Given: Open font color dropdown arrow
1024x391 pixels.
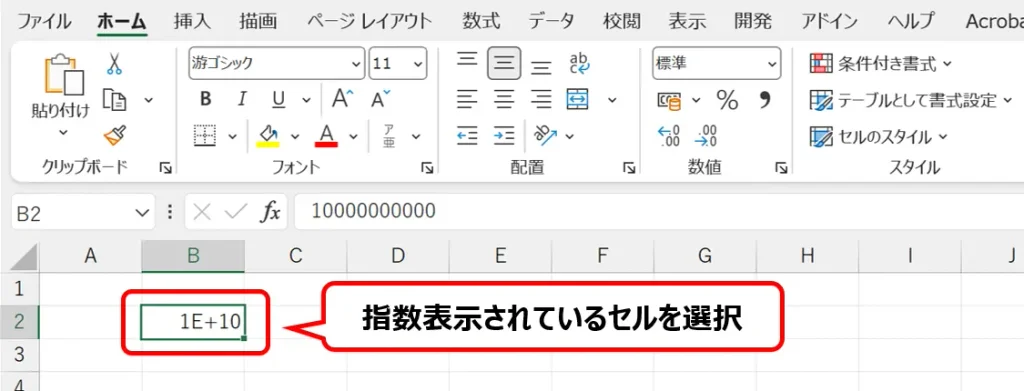Looking at the screenshot, I should (x=353, y=136).
